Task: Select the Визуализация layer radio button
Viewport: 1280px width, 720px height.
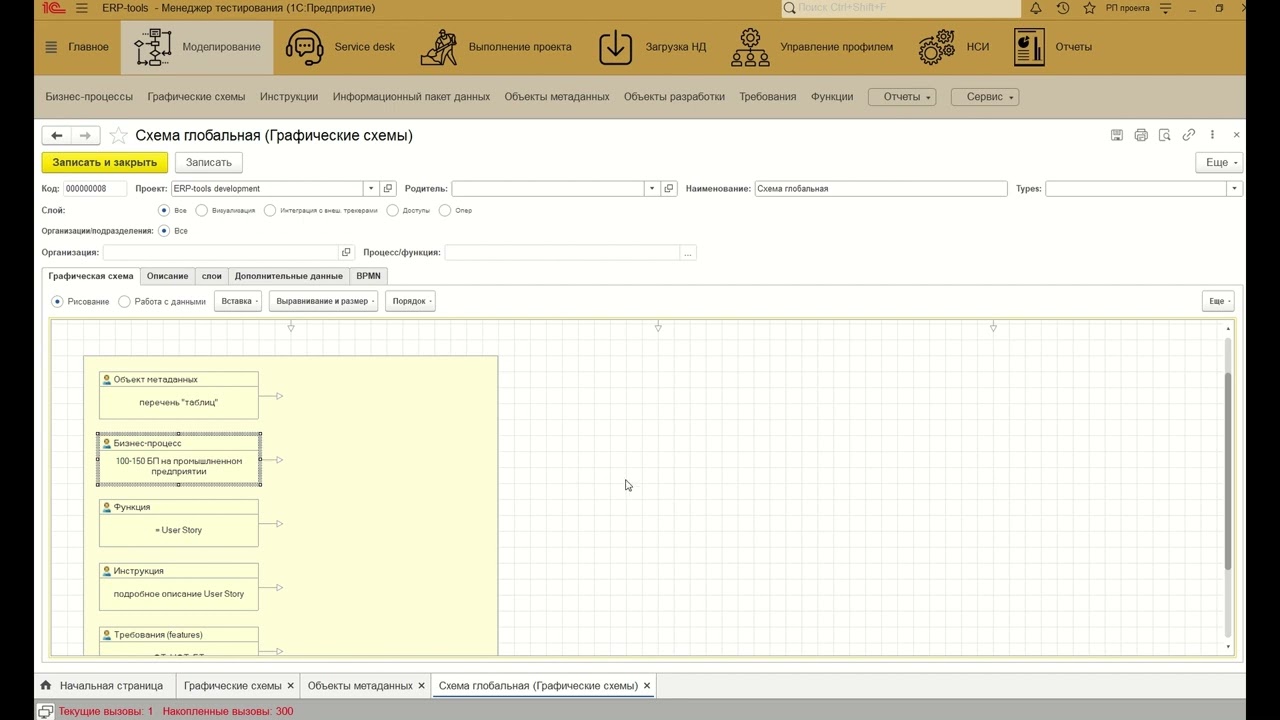Action: tap(202, 211)
